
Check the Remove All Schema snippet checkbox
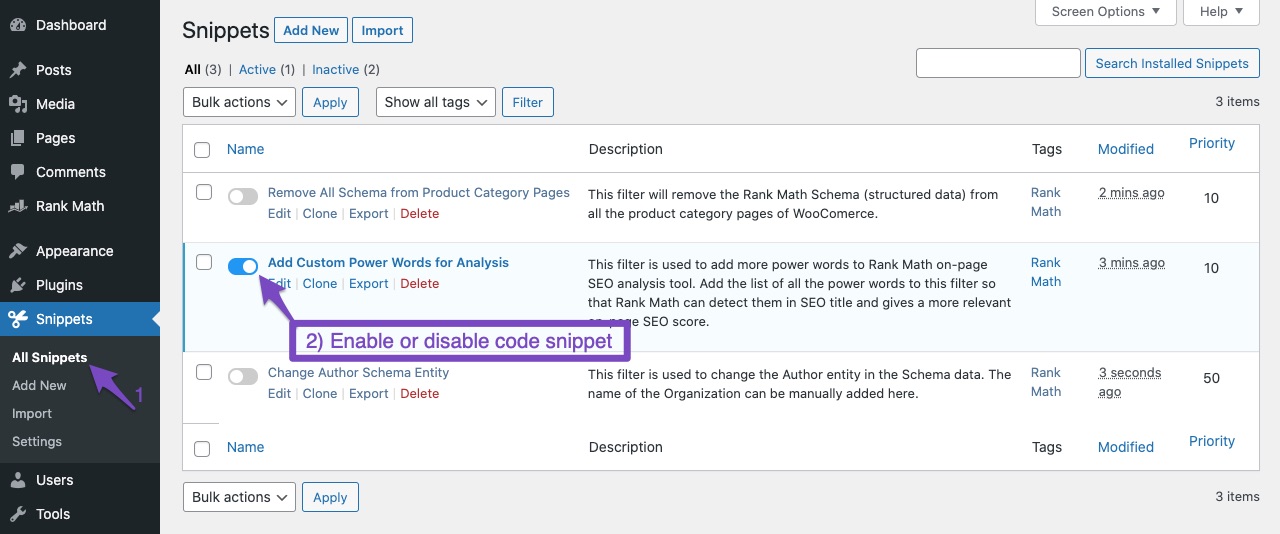pyautogui.click(x=204, y=192)
